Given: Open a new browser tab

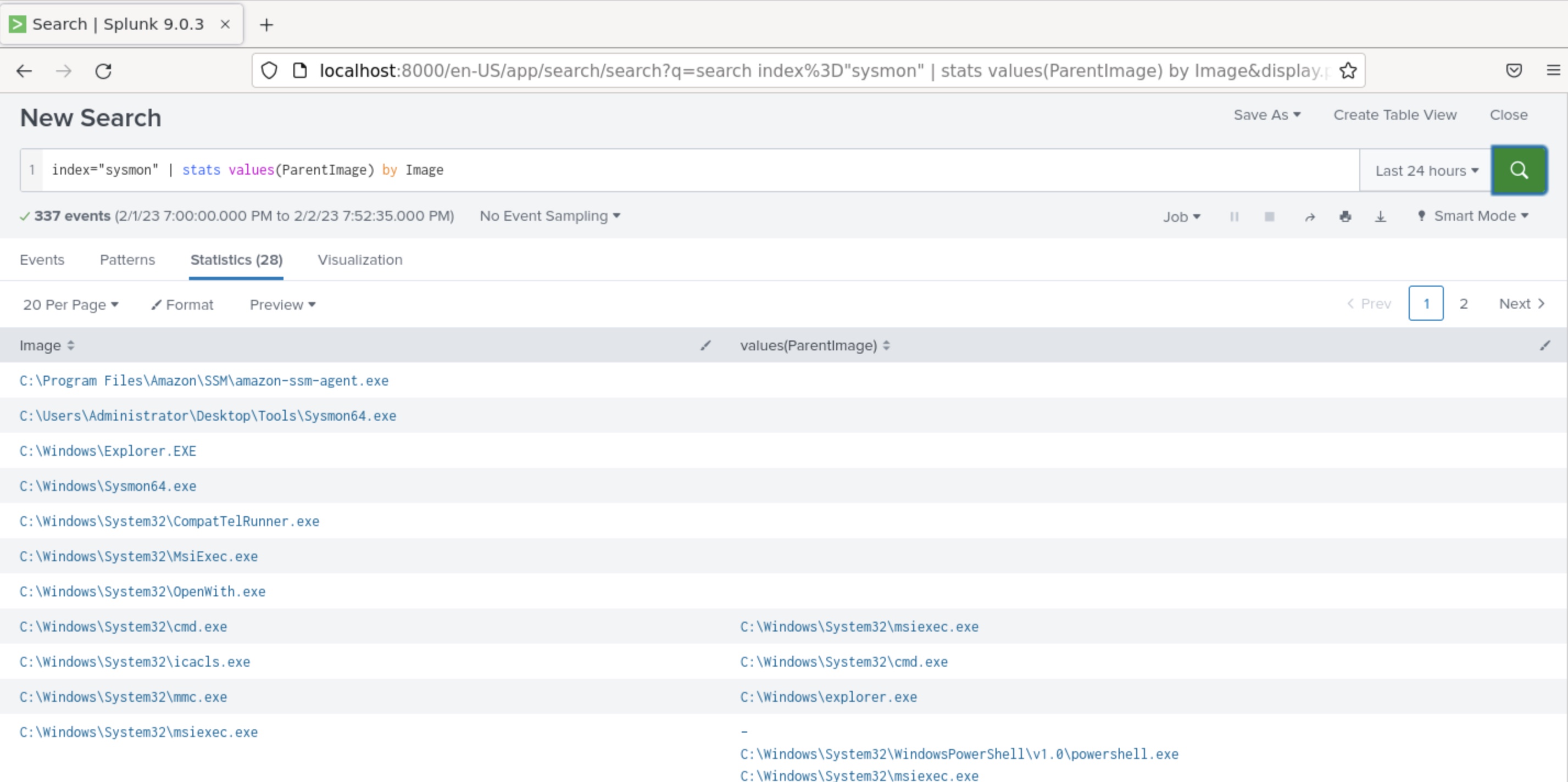Looking at the screenshot, I should 266,25.
